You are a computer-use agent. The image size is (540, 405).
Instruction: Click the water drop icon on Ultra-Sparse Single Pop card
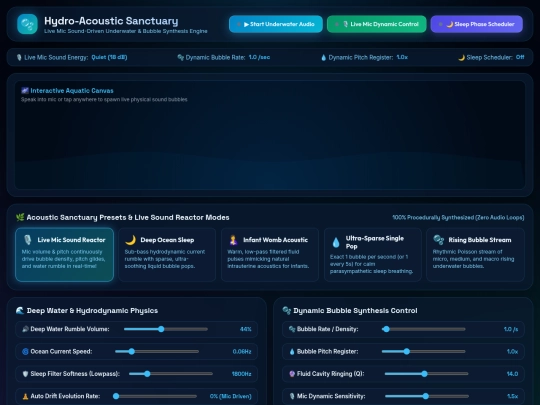pyautogui.click(x=336, y=242)
